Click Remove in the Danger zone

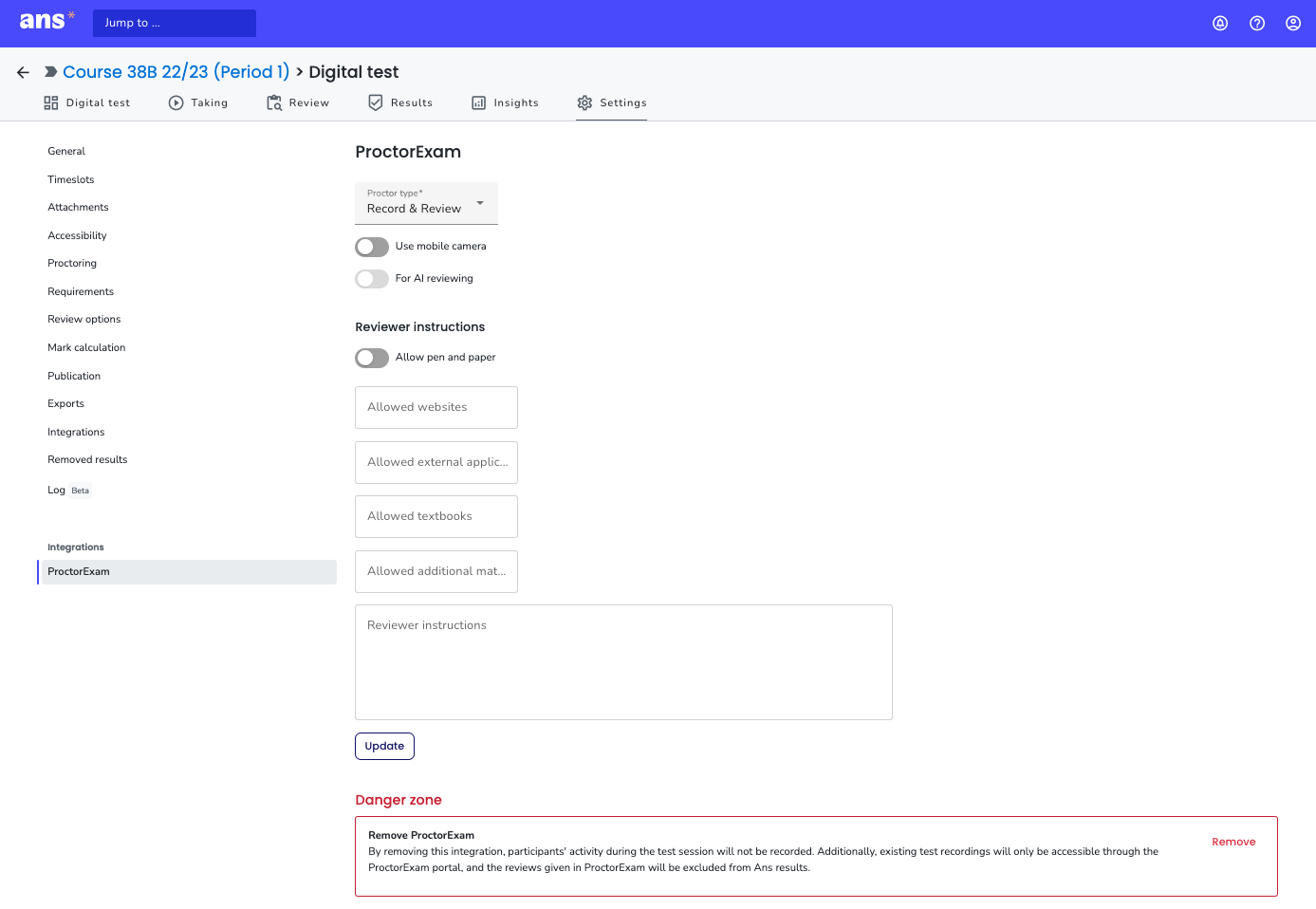[x=1233, y=842]
